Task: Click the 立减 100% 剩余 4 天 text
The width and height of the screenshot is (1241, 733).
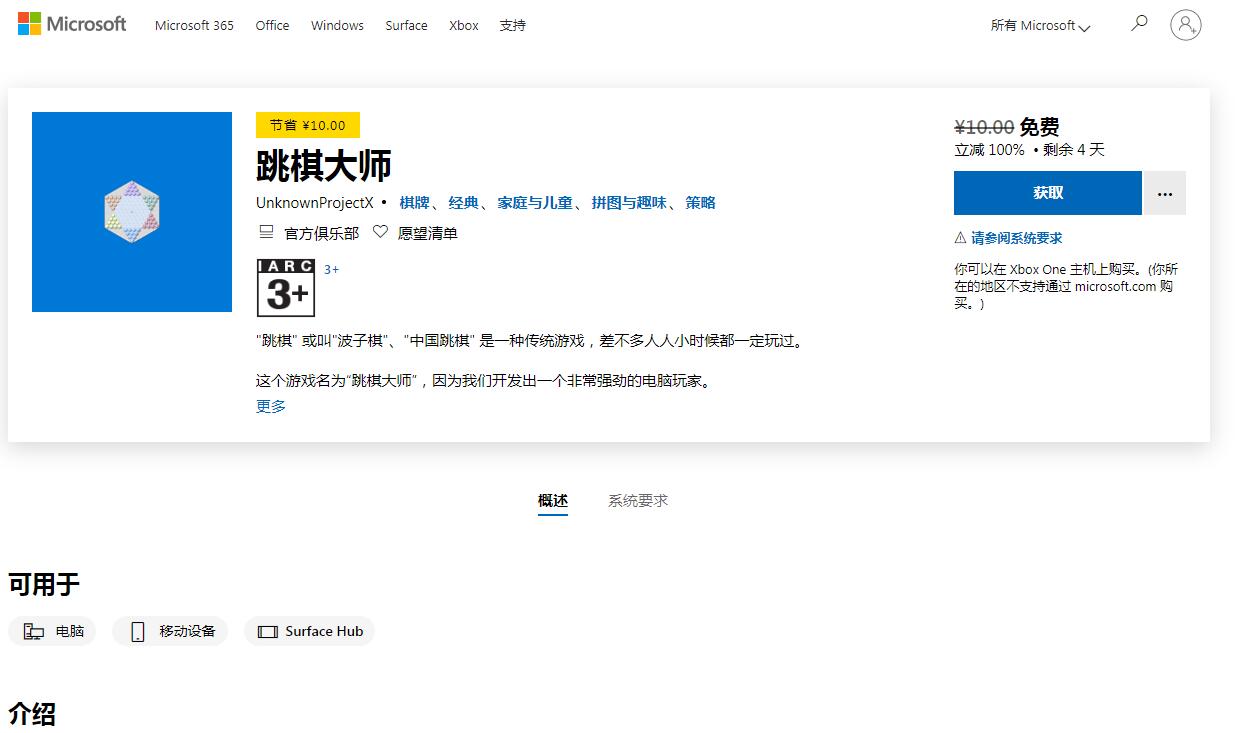Action: click(x=1029, y=150)
